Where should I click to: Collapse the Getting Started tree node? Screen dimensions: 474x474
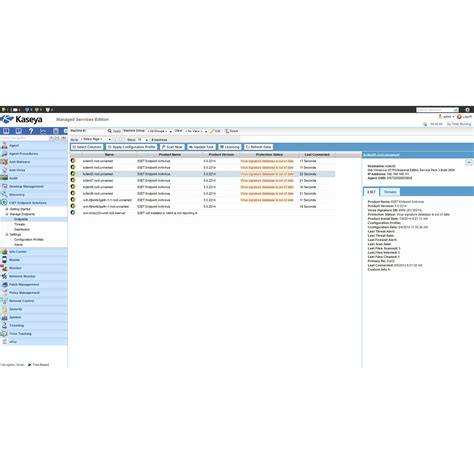pyautogui.click(x=7, y=209)
